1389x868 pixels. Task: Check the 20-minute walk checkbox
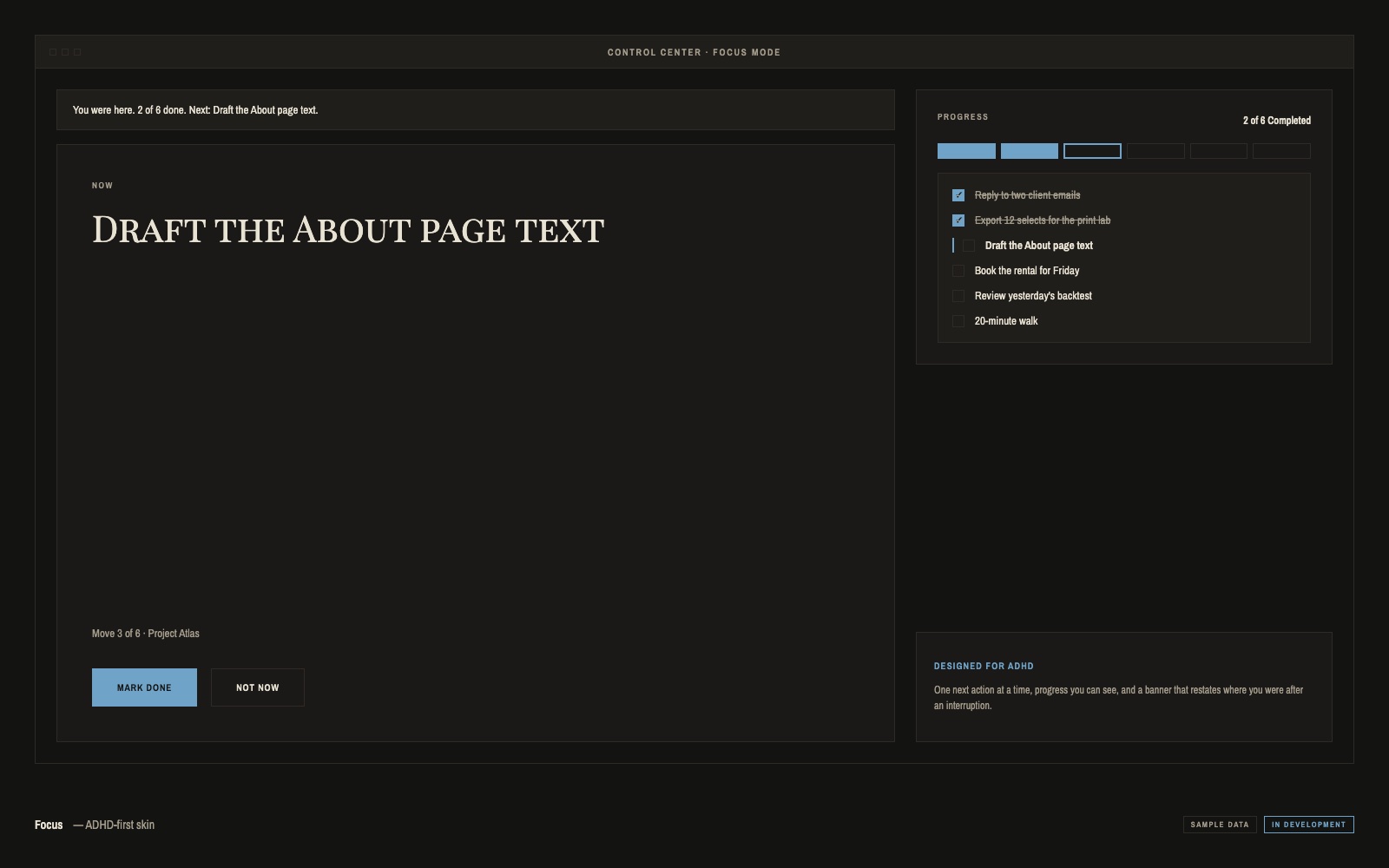click(958, 321)
